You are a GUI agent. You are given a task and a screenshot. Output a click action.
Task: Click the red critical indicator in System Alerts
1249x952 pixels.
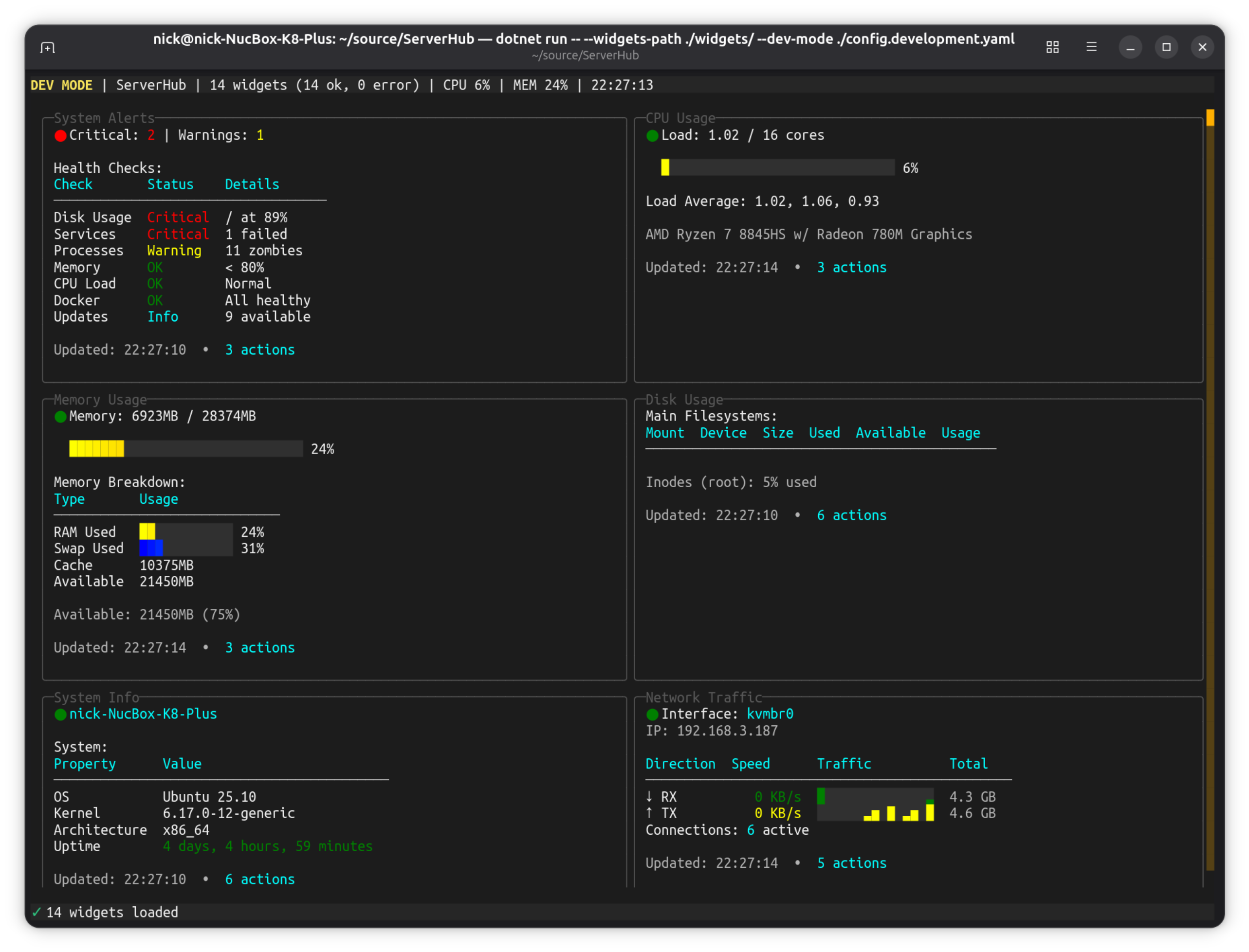[61, 135]
